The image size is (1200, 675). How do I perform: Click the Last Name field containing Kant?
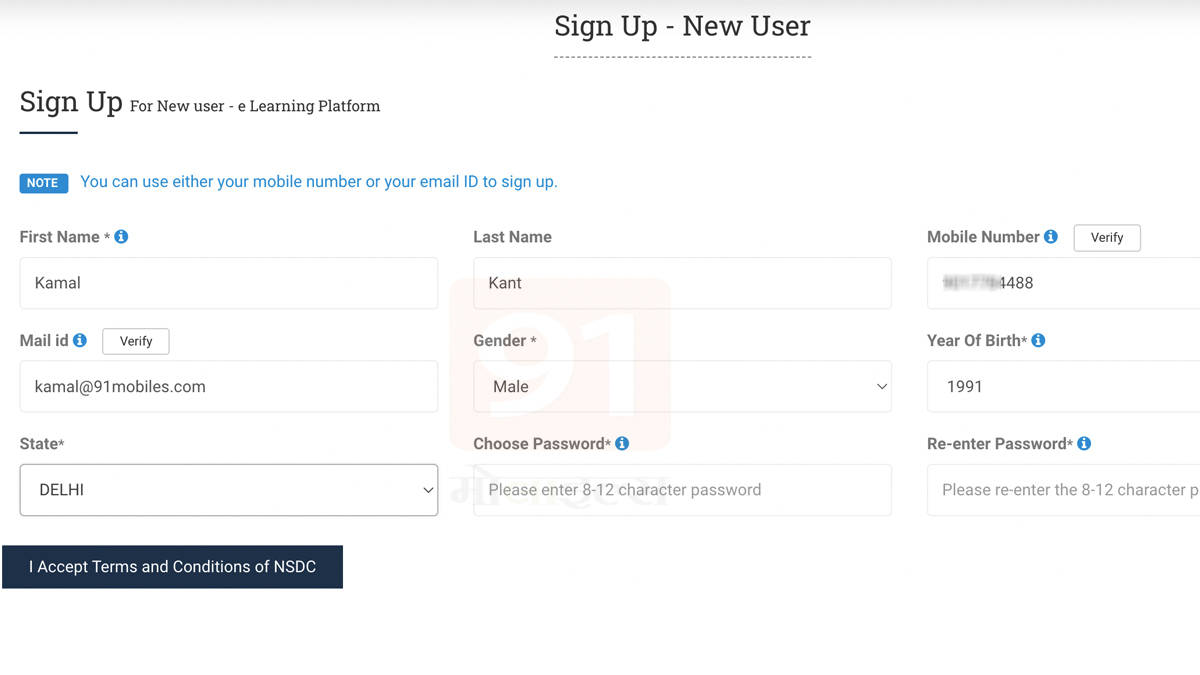click(682, 283)
